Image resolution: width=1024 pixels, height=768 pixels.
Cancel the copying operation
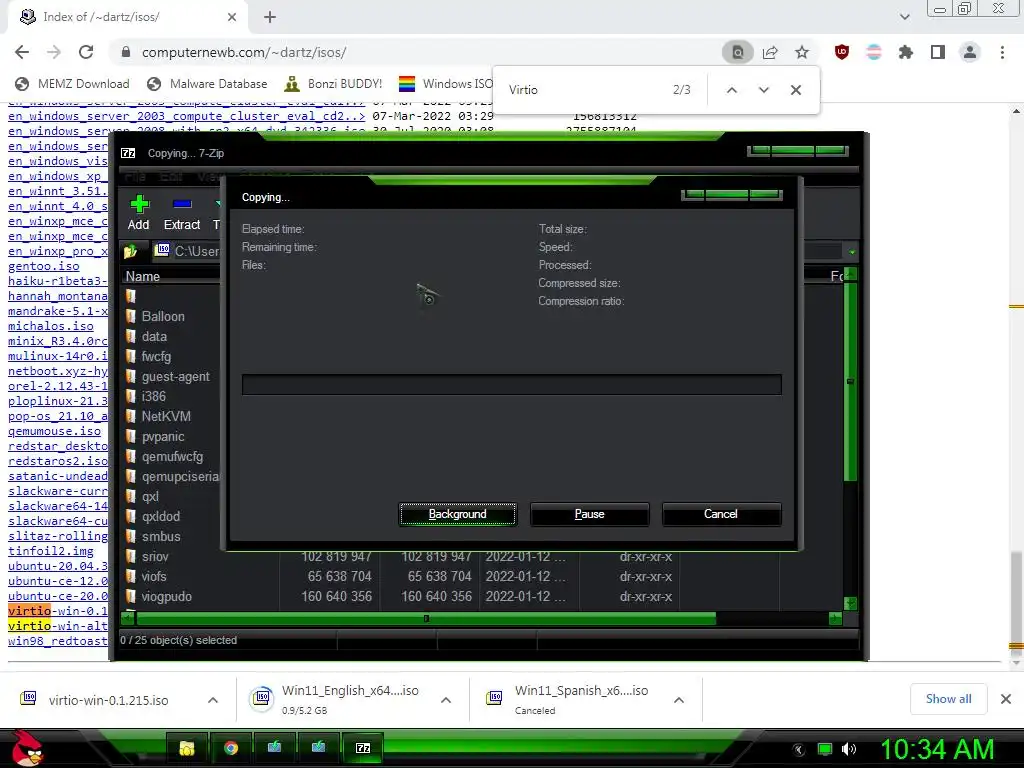[x=721, y=514]
